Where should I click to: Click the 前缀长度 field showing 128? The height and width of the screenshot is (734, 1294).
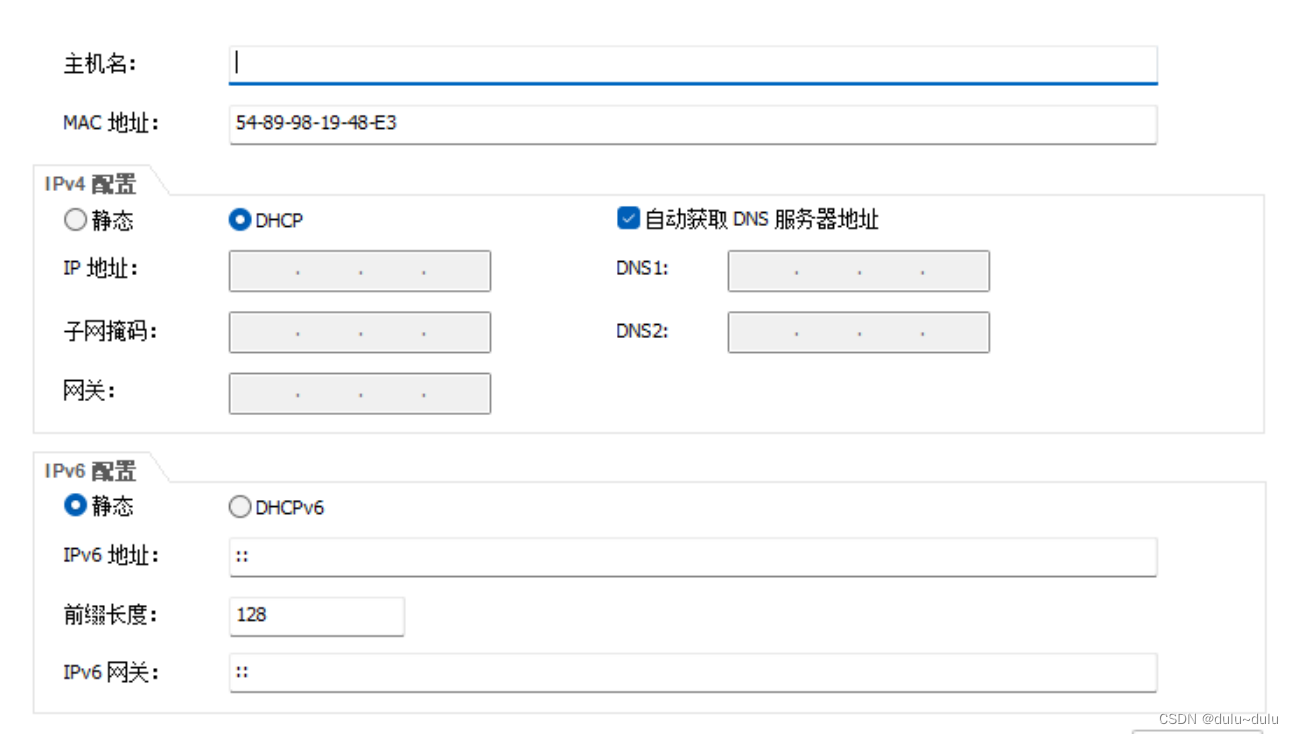coord(316,615)
